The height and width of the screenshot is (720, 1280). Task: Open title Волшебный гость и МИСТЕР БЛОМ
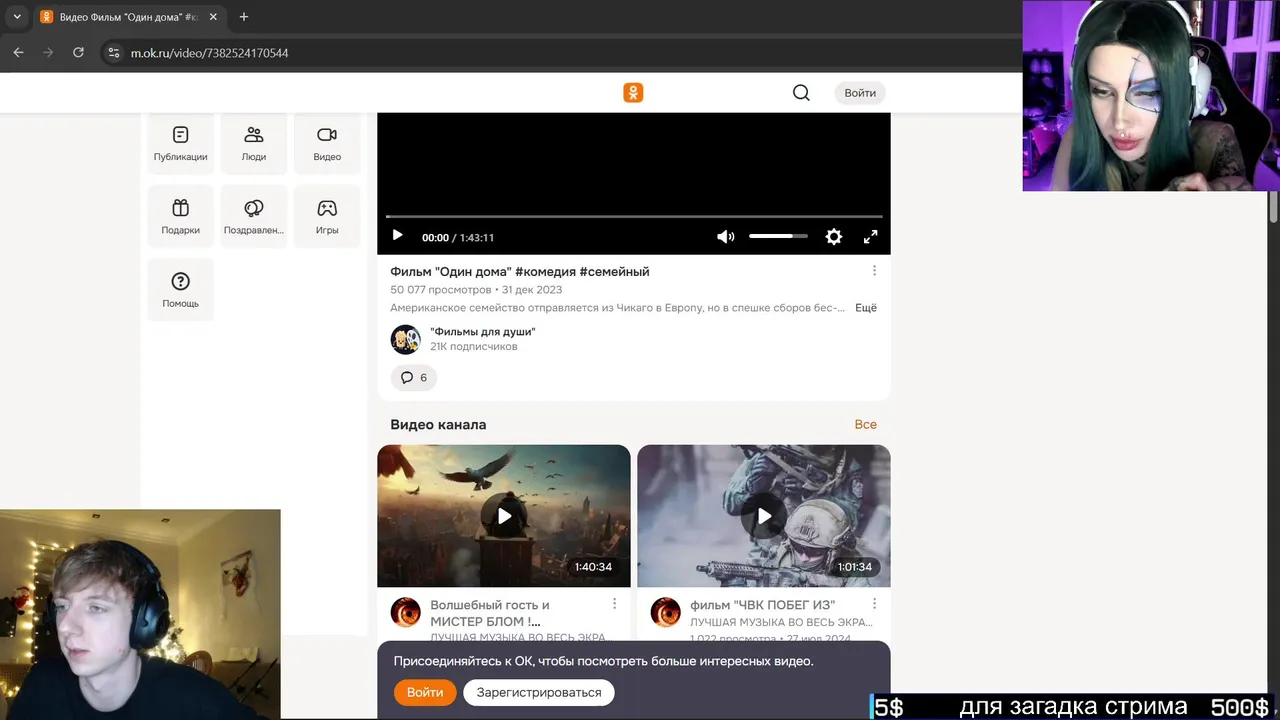(x=490, y=613)
